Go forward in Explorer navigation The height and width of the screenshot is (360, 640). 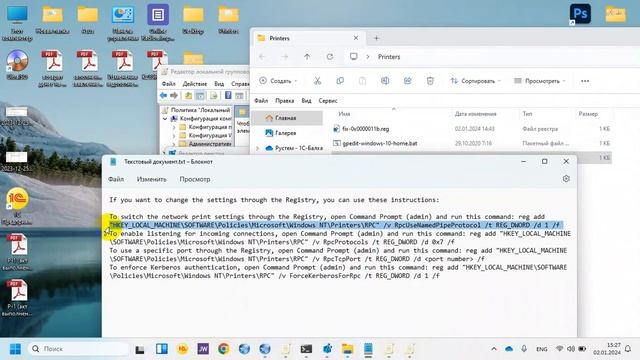(284, 57)
